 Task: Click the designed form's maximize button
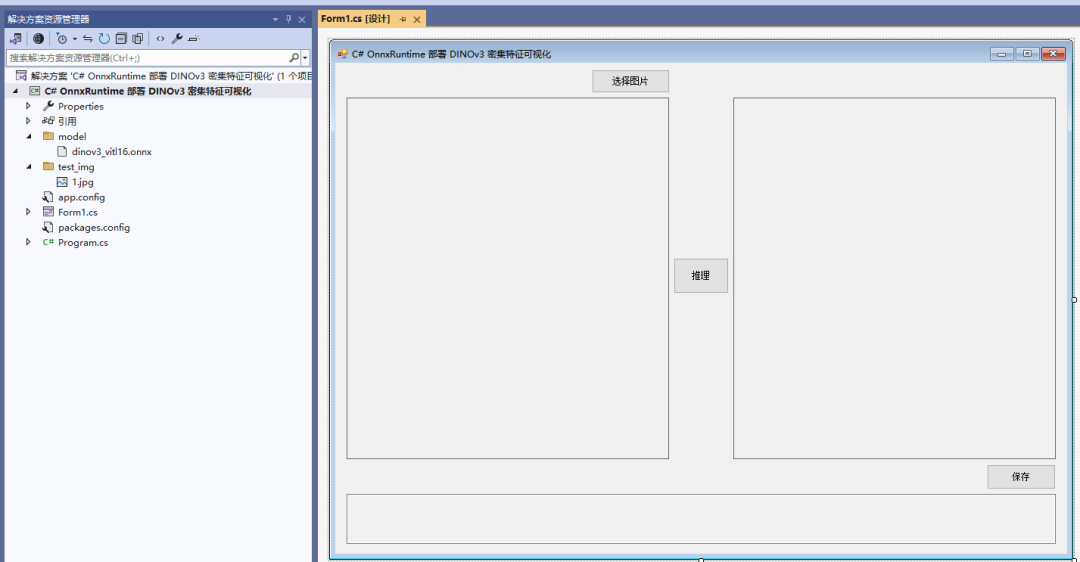1027,54
